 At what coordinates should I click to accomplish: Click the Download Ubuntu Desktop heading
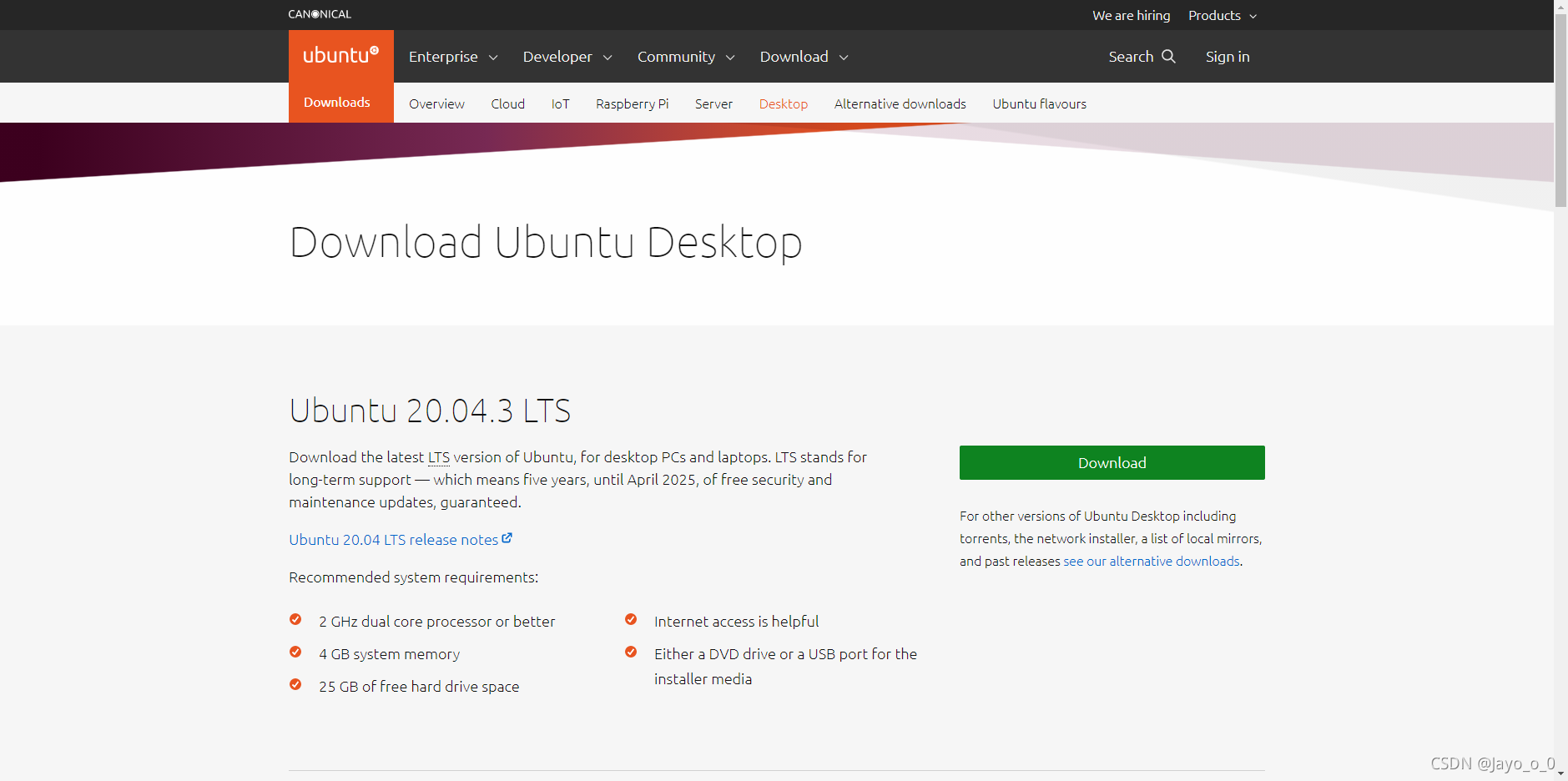546,243
